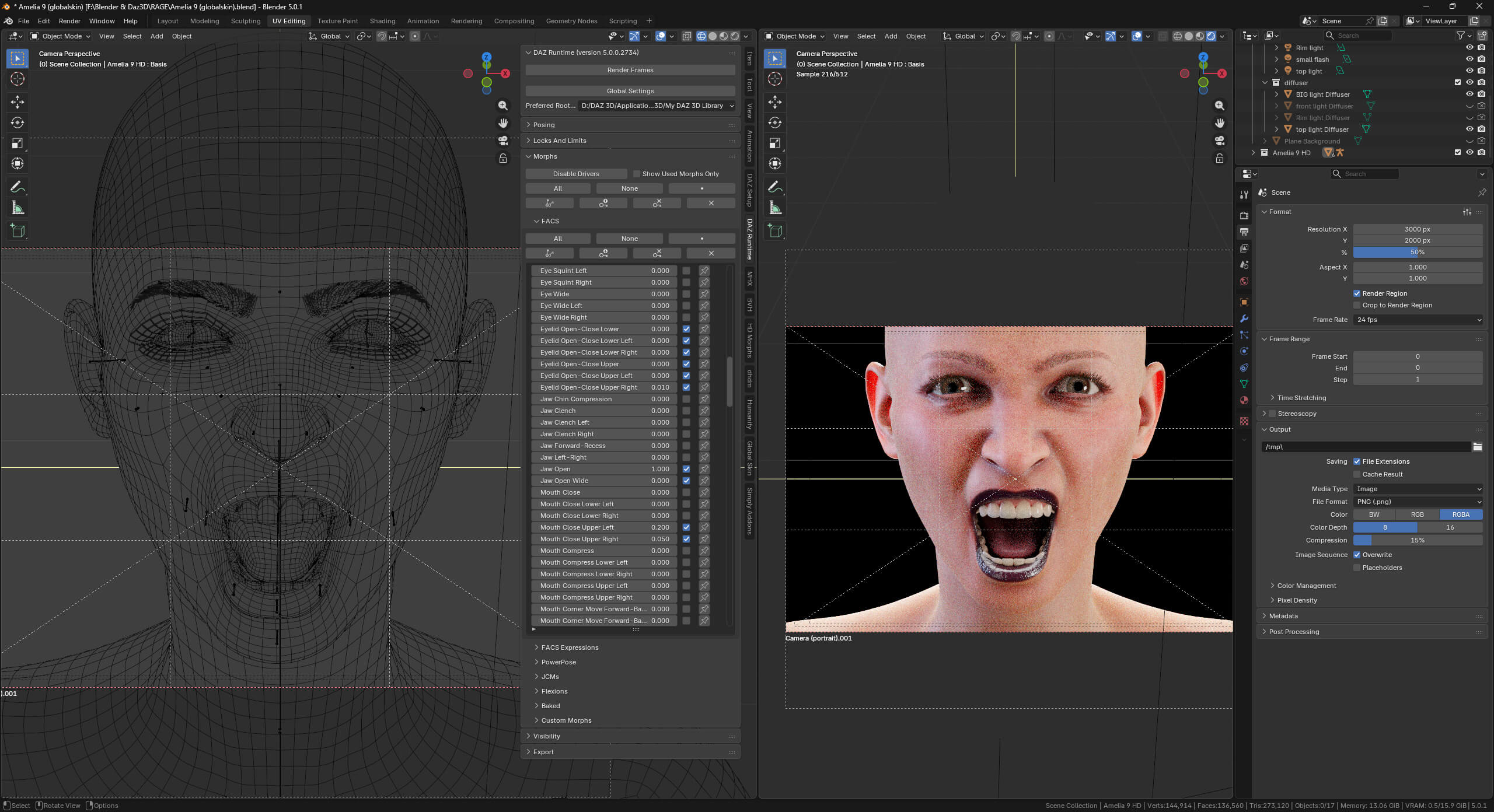Click zoom magnifier icon in left viewport
Image resolution: width=1494 pixels, height=812 pixels.
pos(502,106)
